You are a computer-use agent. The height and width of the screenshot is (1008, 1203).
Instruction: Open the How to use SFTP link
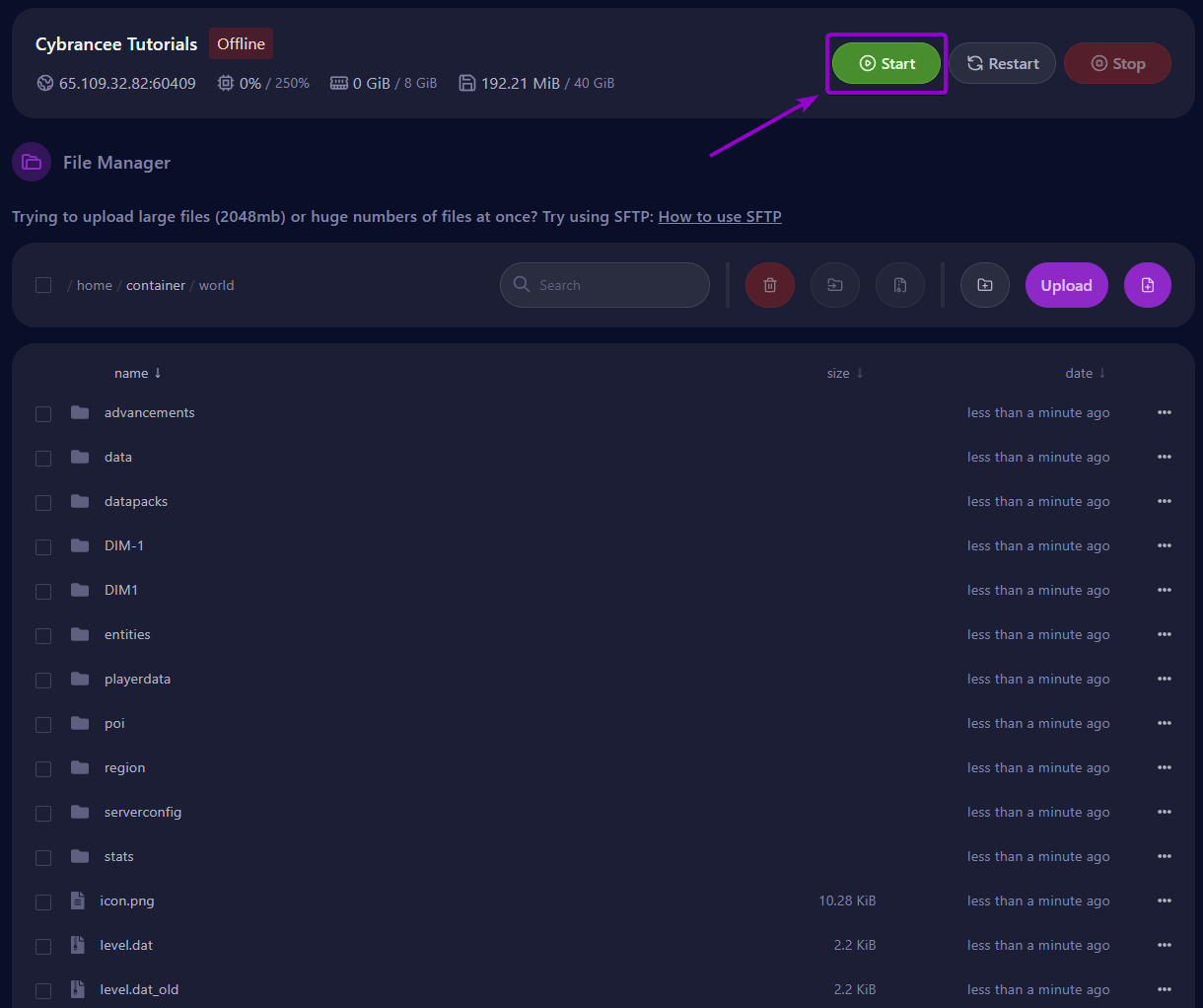click(x=720, y=216)
